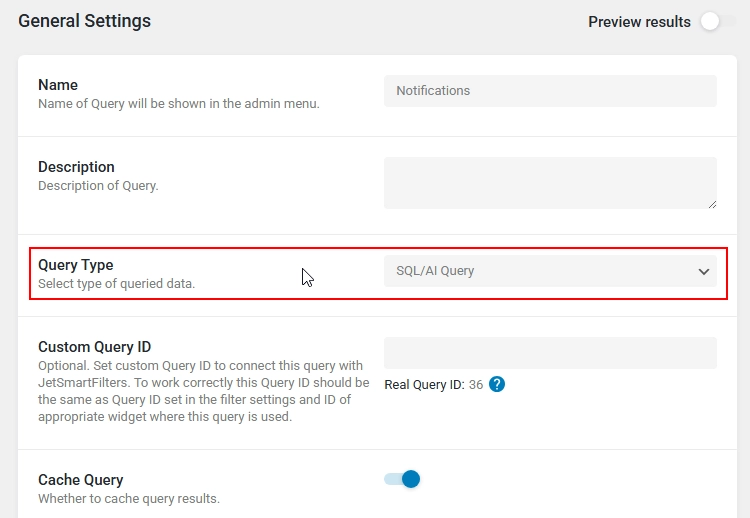
Task: Click 'Whether to cache query results.' text
Action: pos(129,498)
